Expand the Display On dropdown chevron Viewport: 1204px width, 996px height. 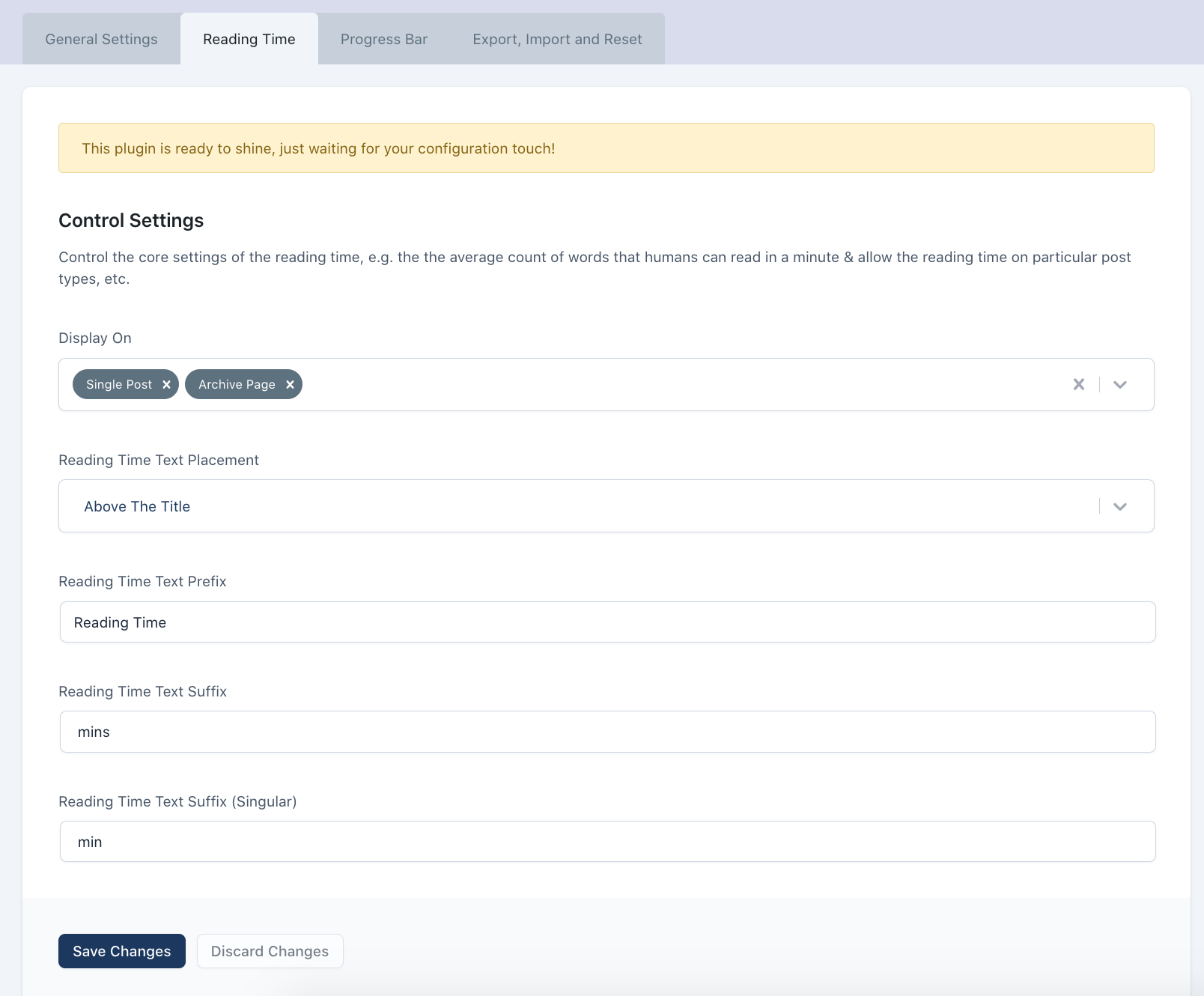1120,384
